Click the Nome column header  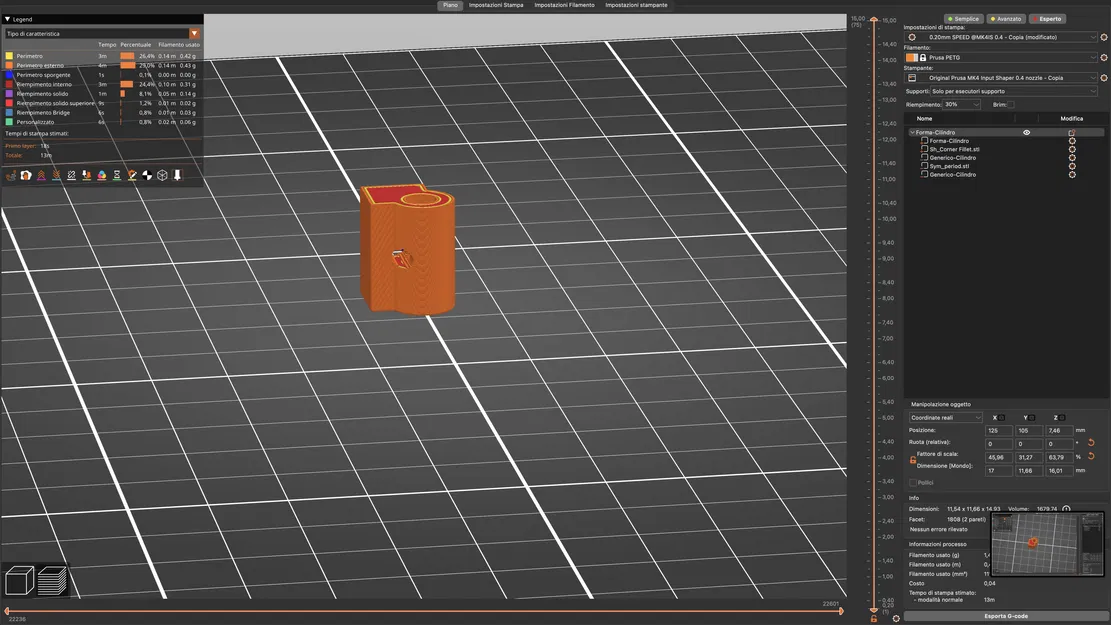click(x=925, y=119)
